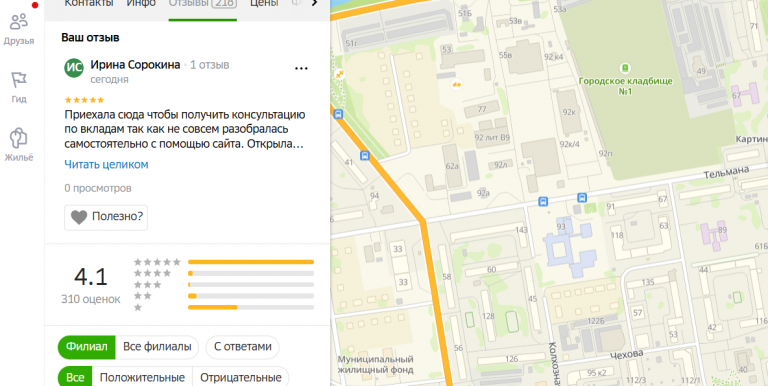Select the Все reviews filter
768x386 pixels.
pos(75,377)
